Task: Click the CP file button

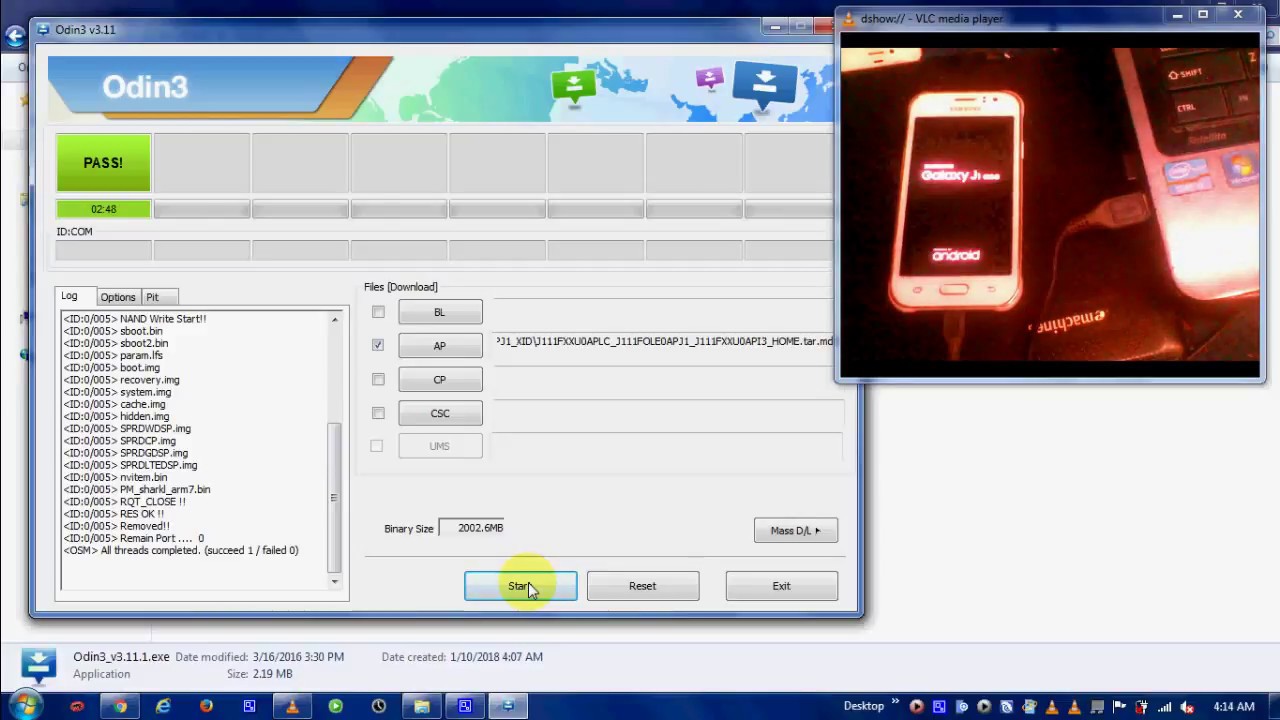Action: (x=440, y=380)
